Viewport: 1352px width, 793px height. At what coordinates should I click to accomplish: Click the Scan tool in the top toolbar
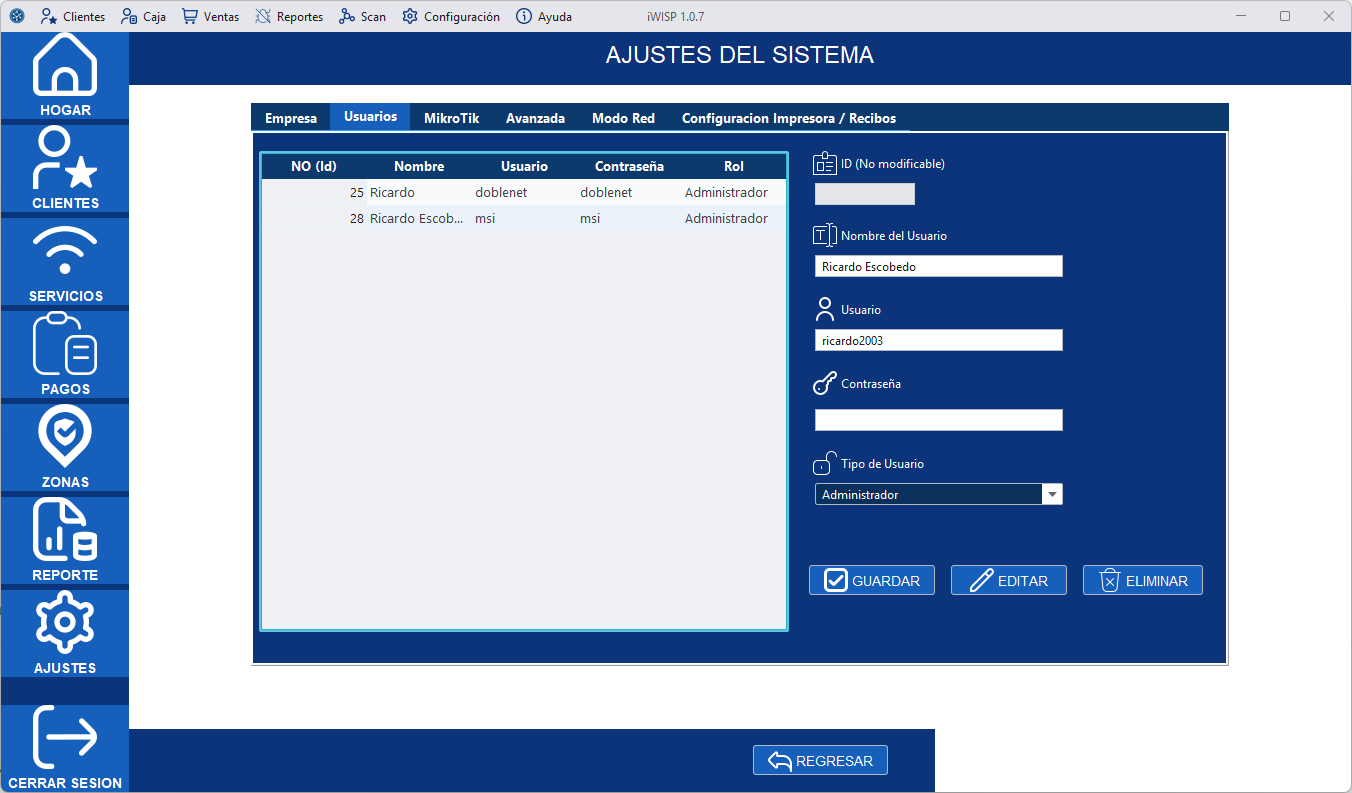(x=362, y=16)
